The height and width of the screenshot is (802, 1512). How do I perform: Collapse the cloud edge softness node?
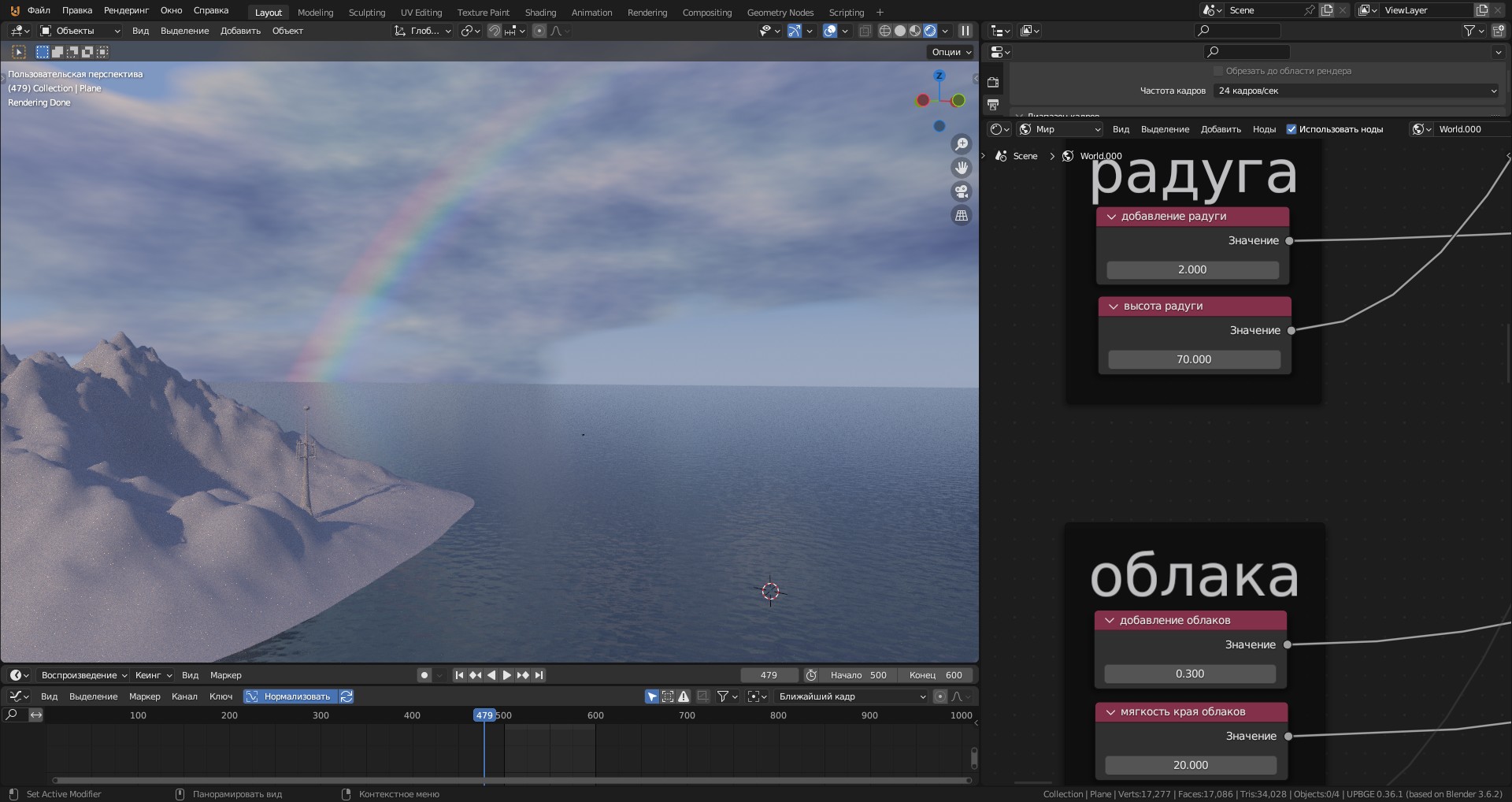coord(1110,712)
